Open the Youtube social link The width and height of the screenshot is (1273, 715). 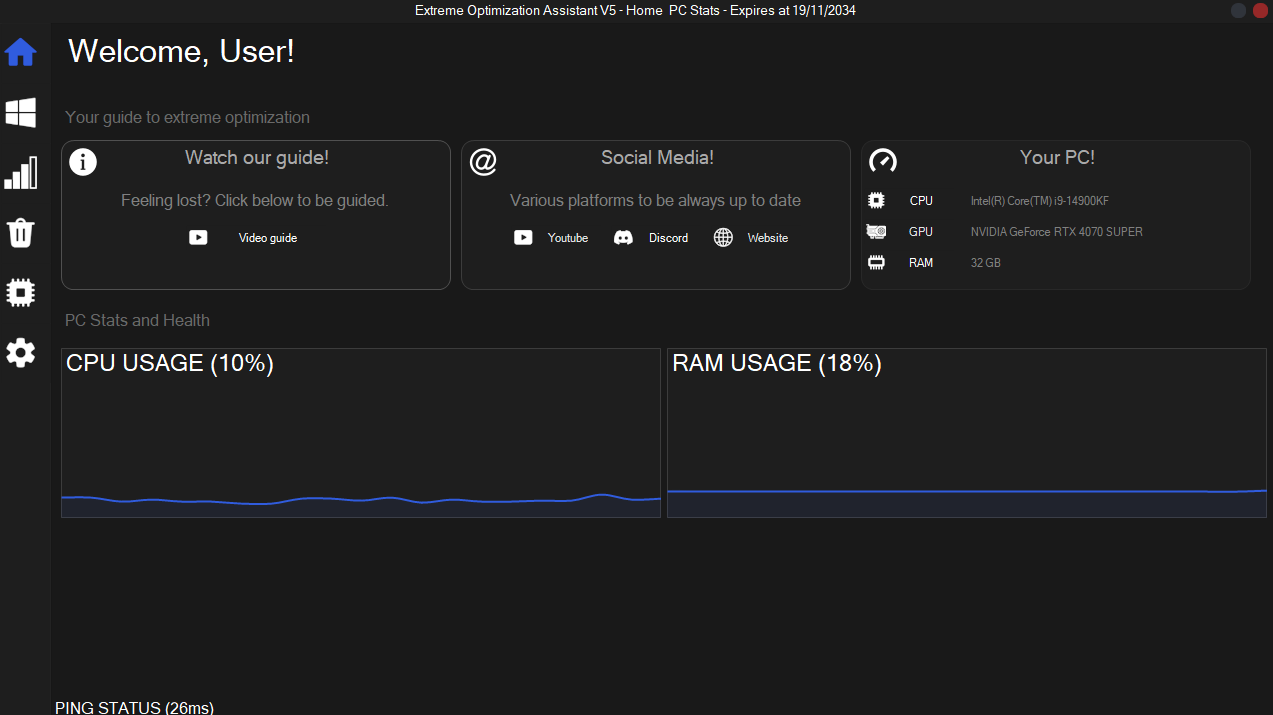(x=568, y=238)
